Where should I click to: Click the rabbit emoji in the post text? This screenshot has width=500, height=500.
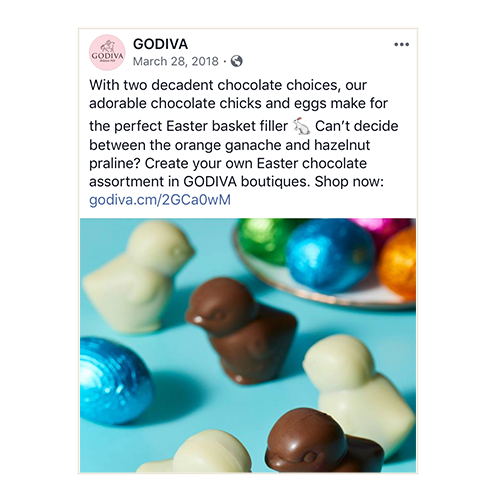(301, 126)
